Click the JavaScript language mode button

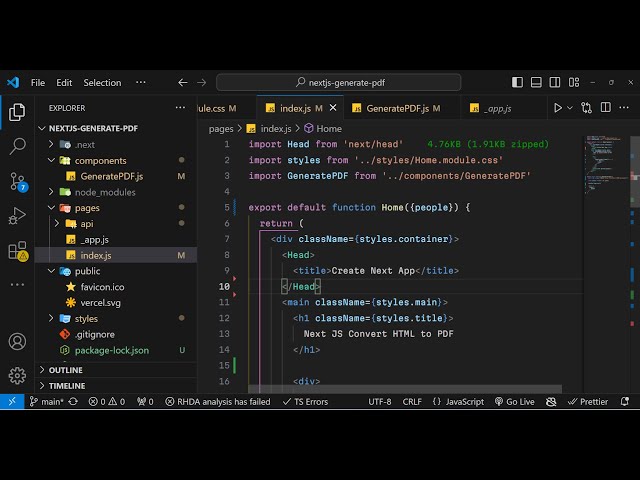point(458,402)
